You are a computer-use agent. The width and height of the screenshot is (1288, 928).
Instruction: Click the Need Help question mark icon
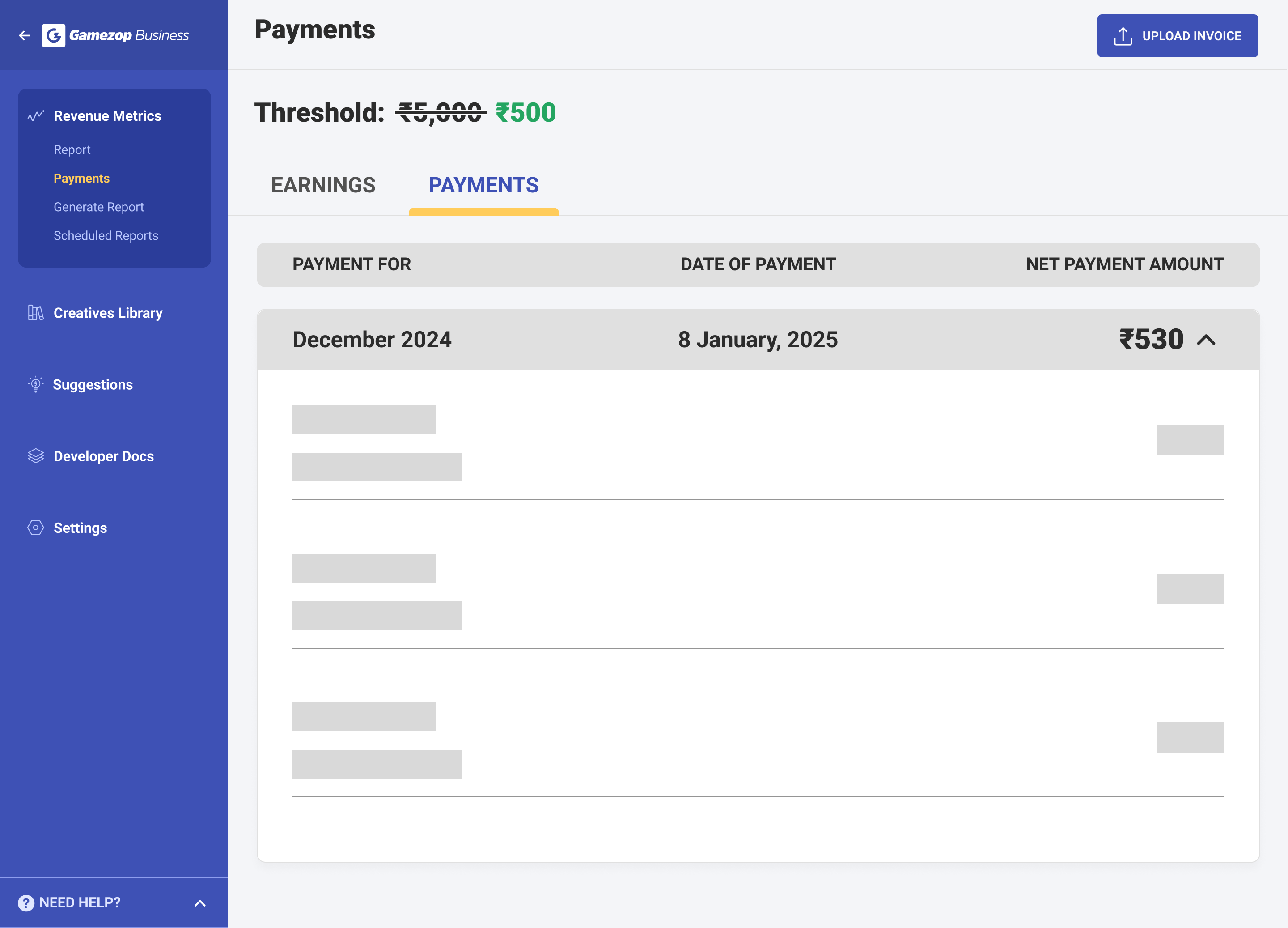click(x=26, y=902)
